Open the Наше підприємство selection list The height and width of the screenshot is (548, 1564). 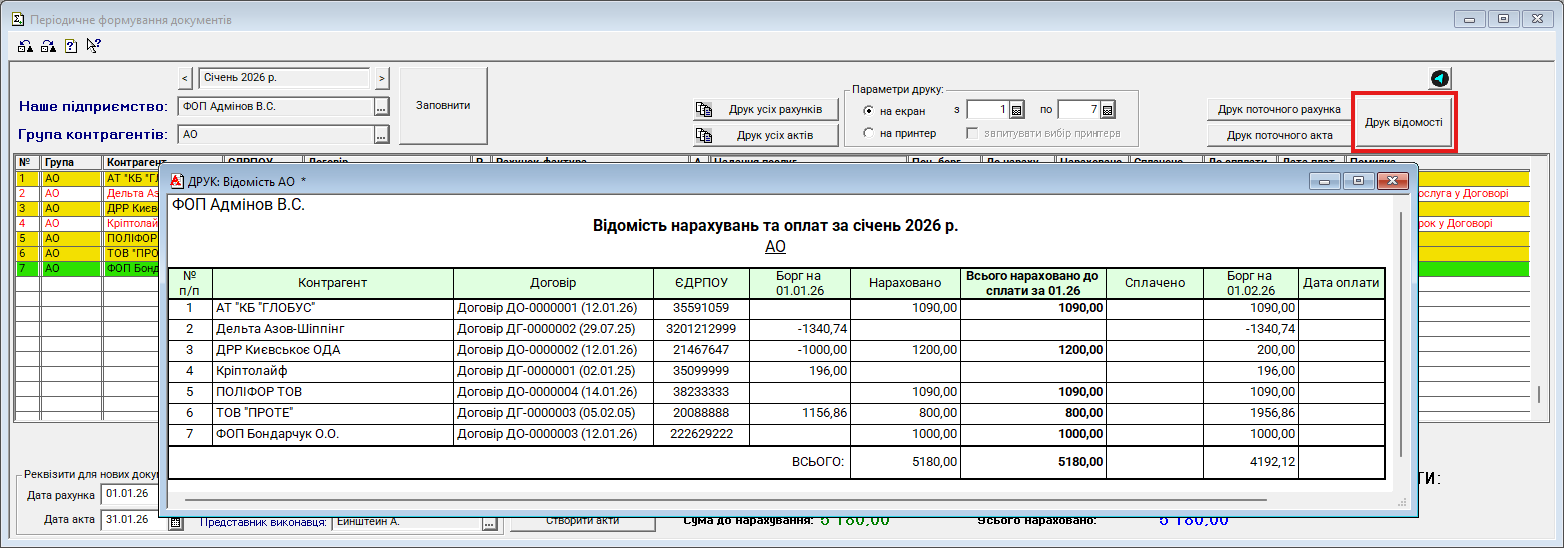(381, 107)
